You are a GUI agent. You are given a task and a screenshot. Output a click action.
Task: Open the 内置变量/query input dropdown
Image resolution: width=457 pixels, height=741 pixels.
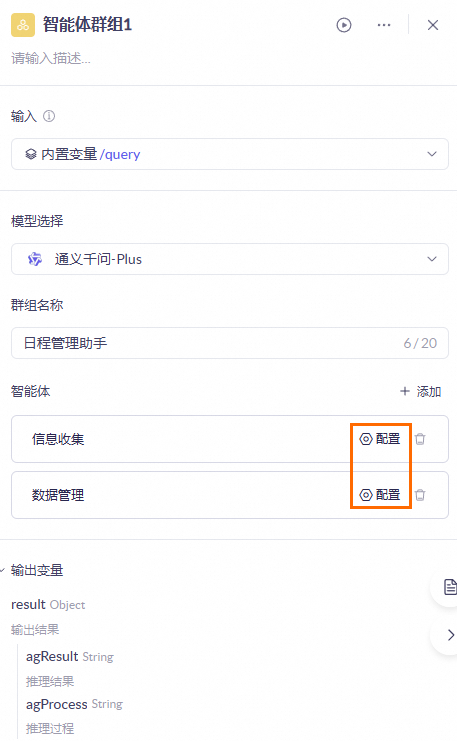(230, 154)
